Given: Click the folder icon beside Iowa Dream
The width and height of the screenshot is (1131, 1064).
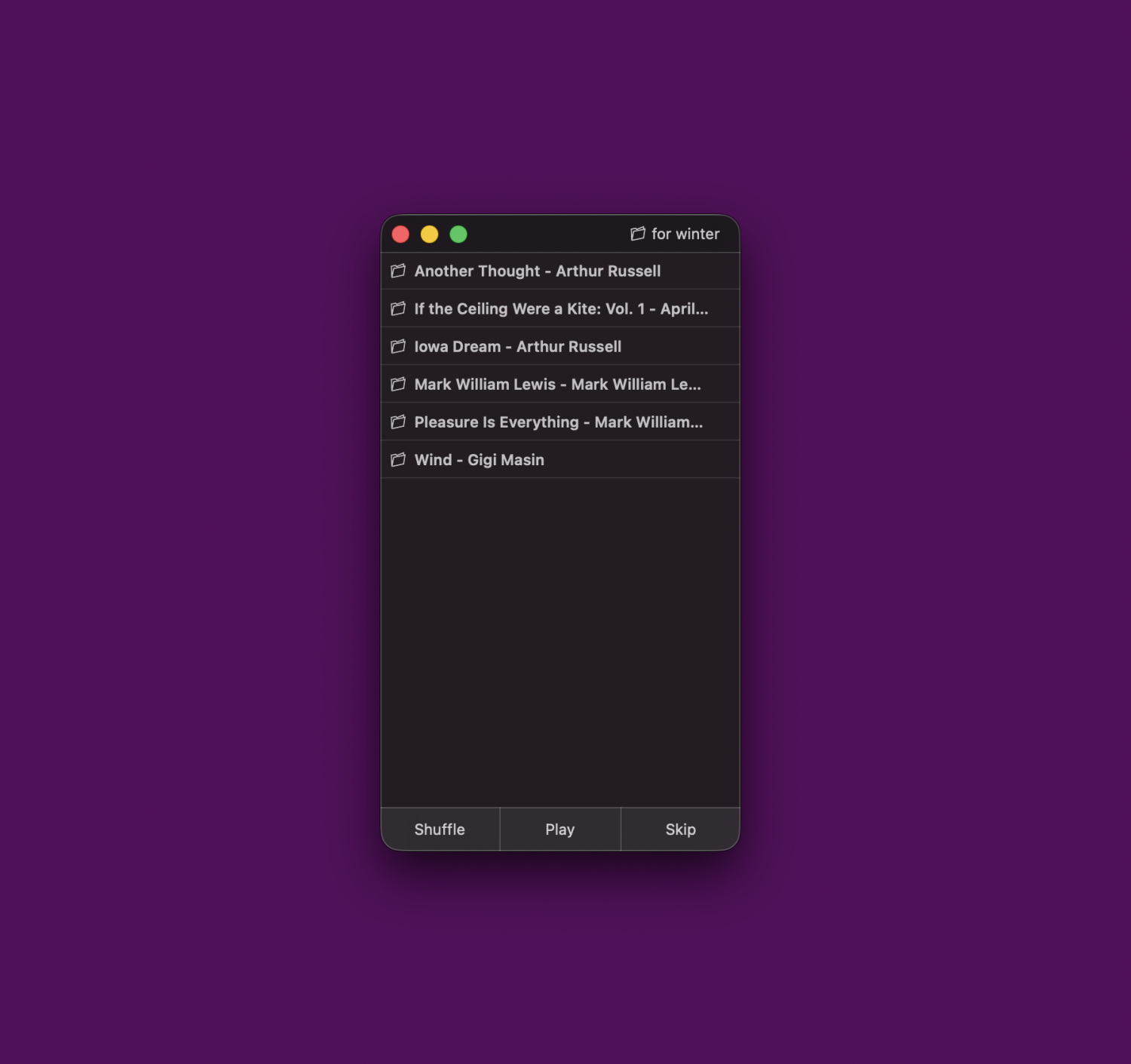Looking at the screenshot, I should coord(398,346).
